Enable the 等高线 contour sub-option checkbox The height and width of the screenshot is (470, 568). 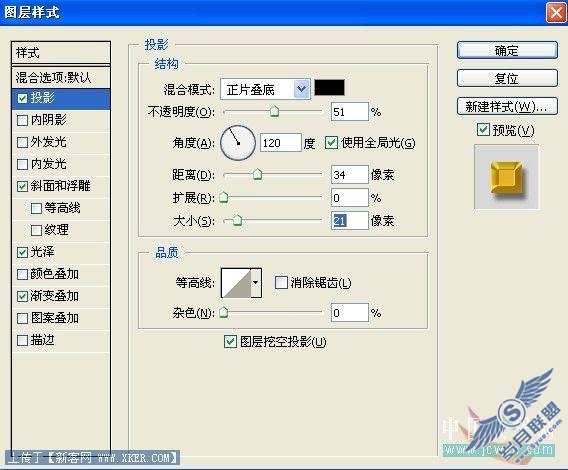[36, 208]
